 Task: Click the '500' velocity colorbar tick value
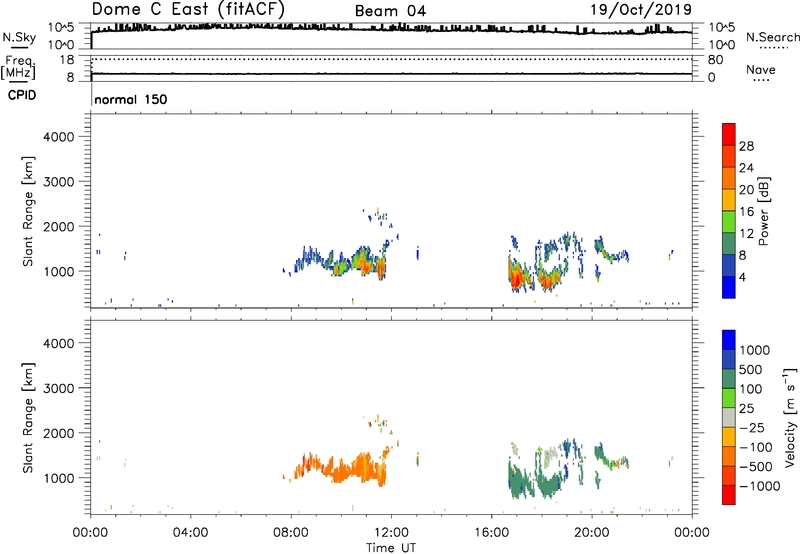[751, 370]
